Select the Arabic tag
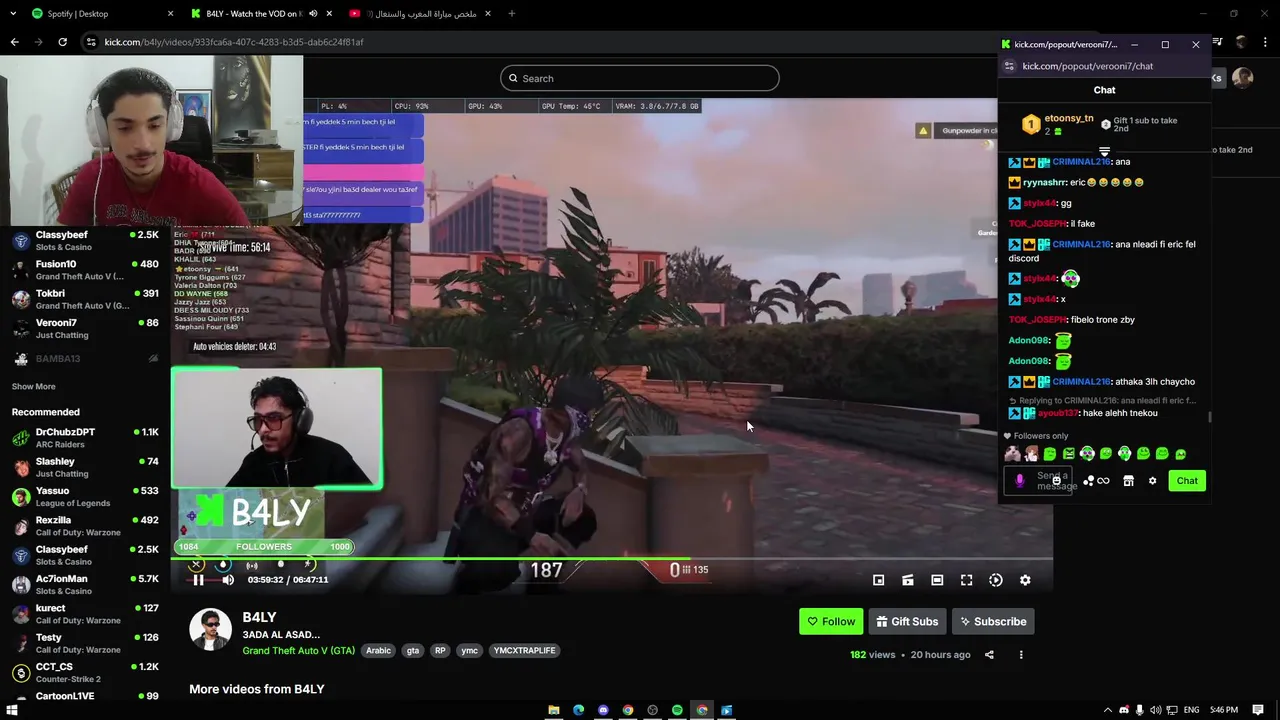 point(378,650)
